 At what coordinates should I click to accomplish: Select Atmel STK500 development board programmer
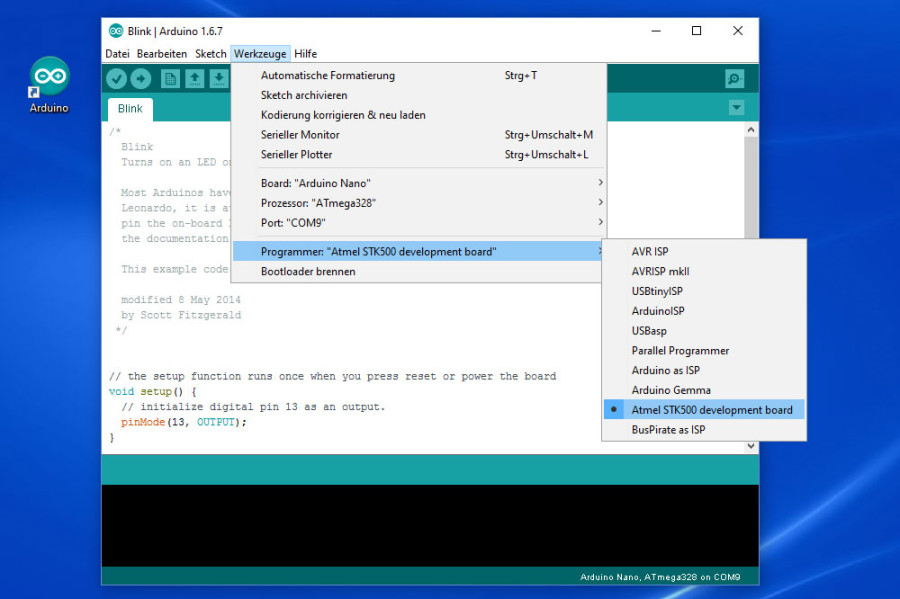[711, 410]
